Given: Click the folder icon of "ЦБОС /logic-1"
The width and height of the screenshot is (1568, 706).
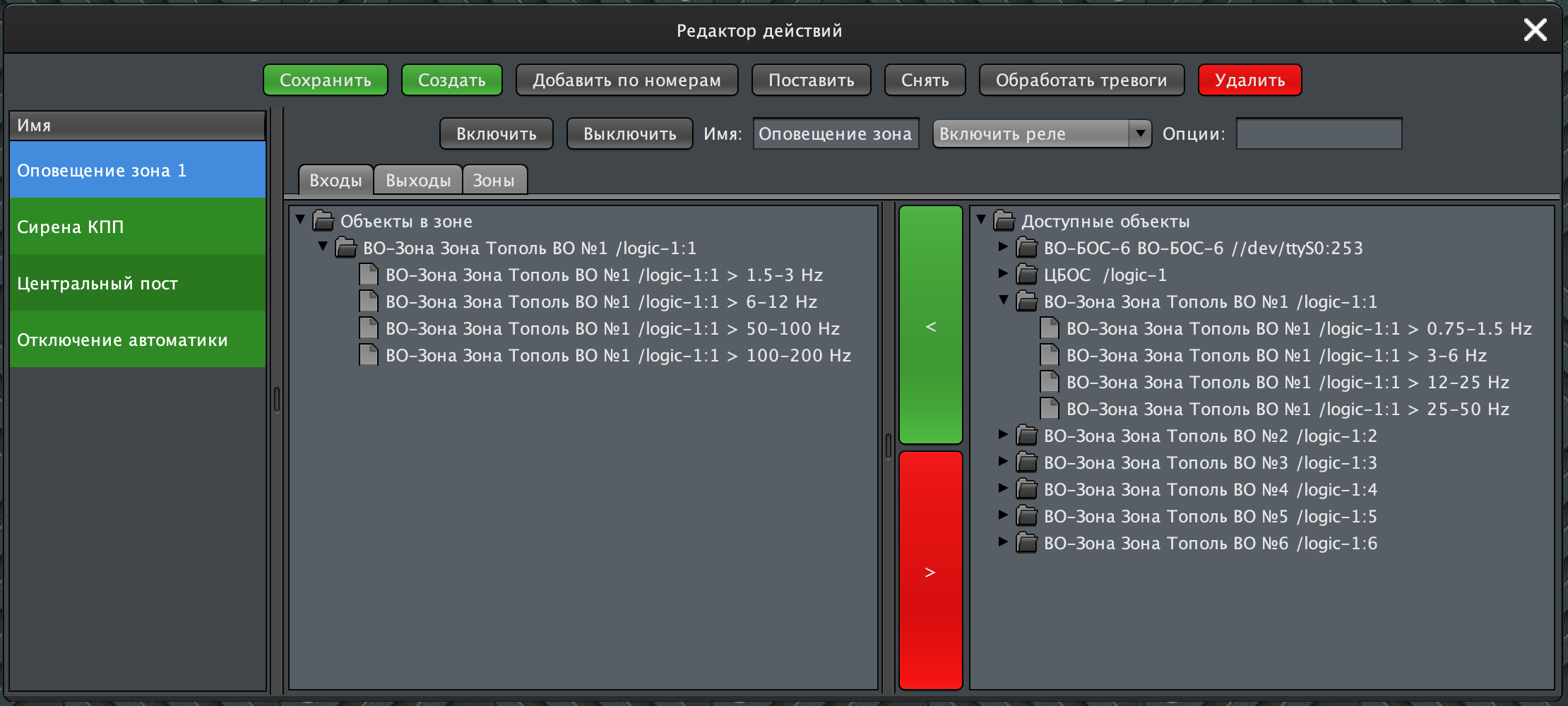Looking at the screenshot, I should [1026, 275].
